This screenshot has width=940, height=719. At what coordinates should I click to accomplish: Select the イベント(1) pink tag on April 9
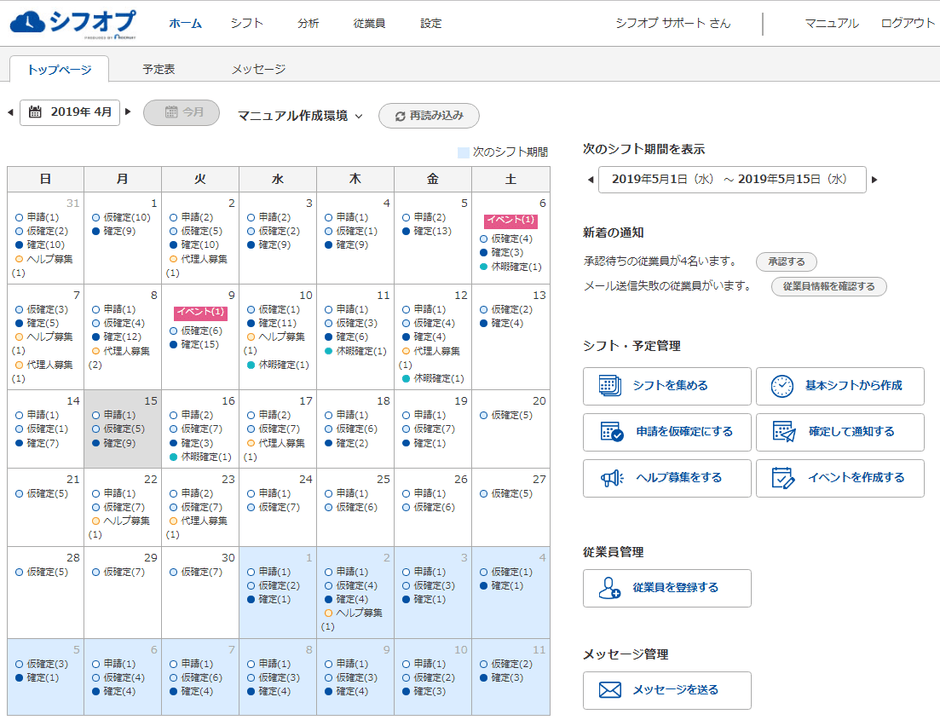coord(200,313)
